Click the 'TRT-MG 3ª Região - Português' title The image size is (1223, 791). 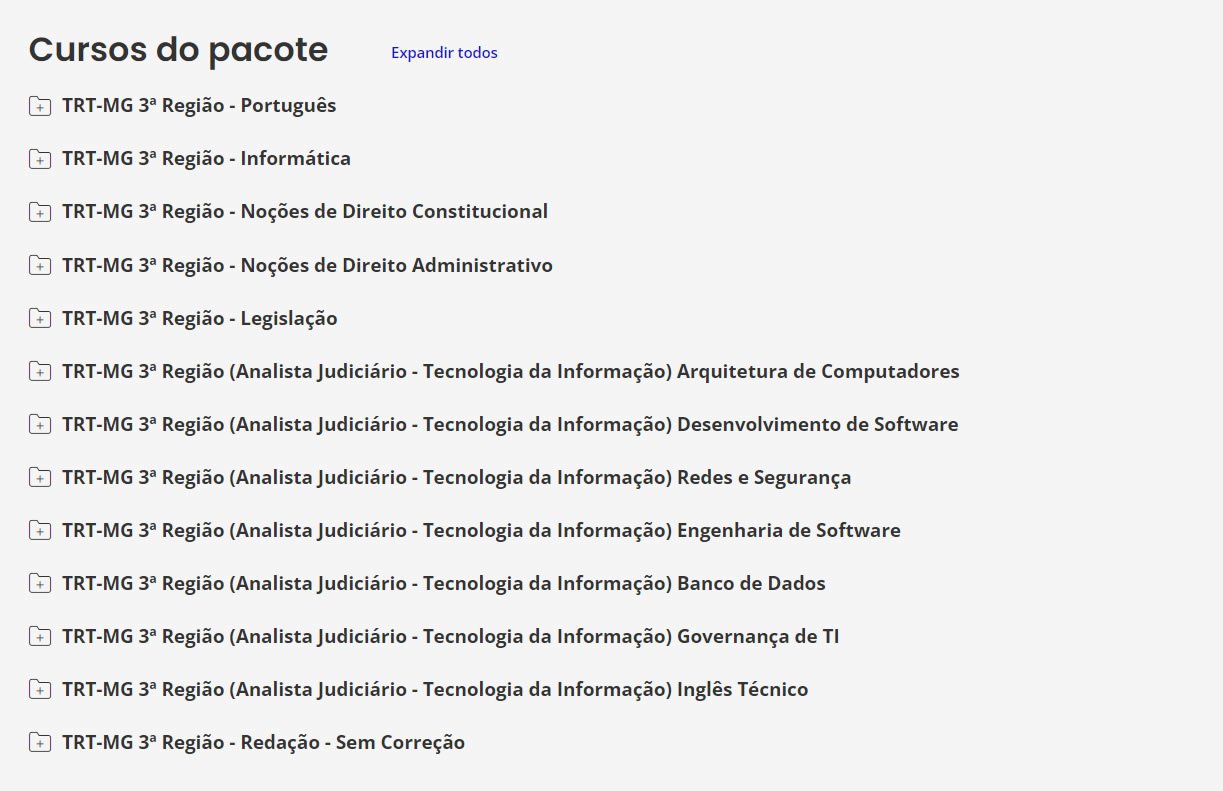[x=199, y=105]
